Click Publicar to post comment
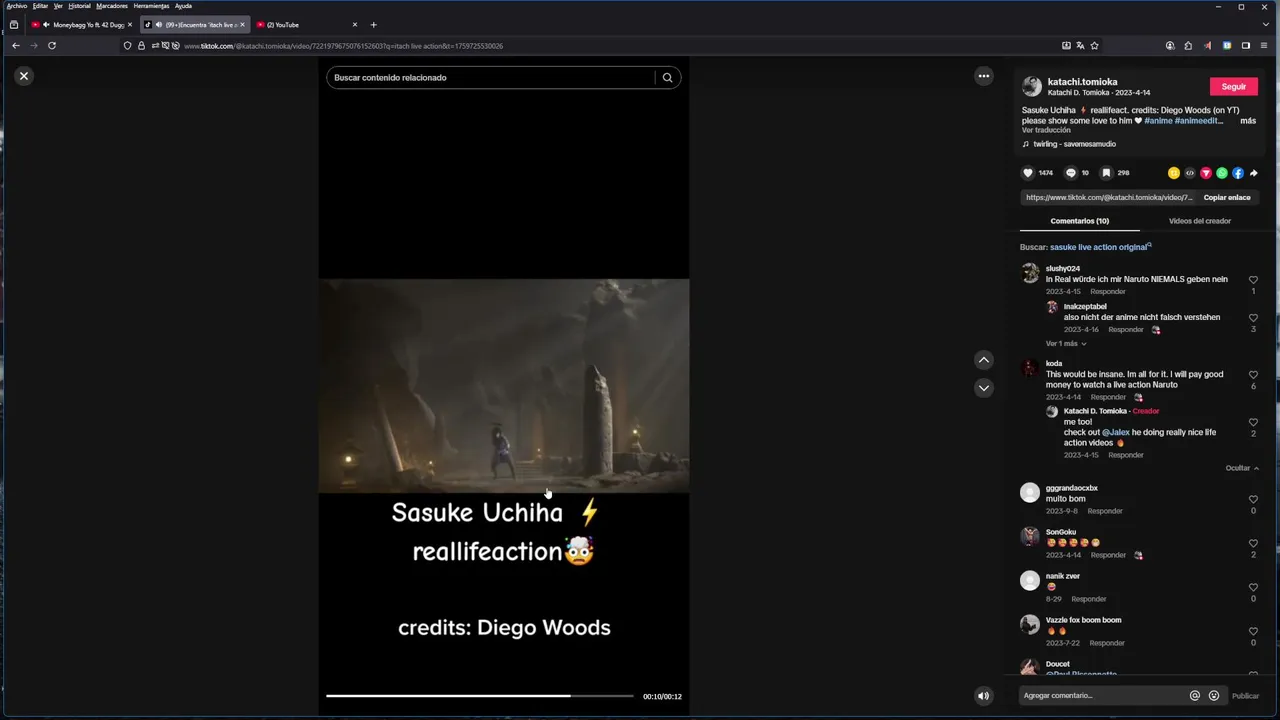The image size is (1280, 720). click(x=1245, y=696)
